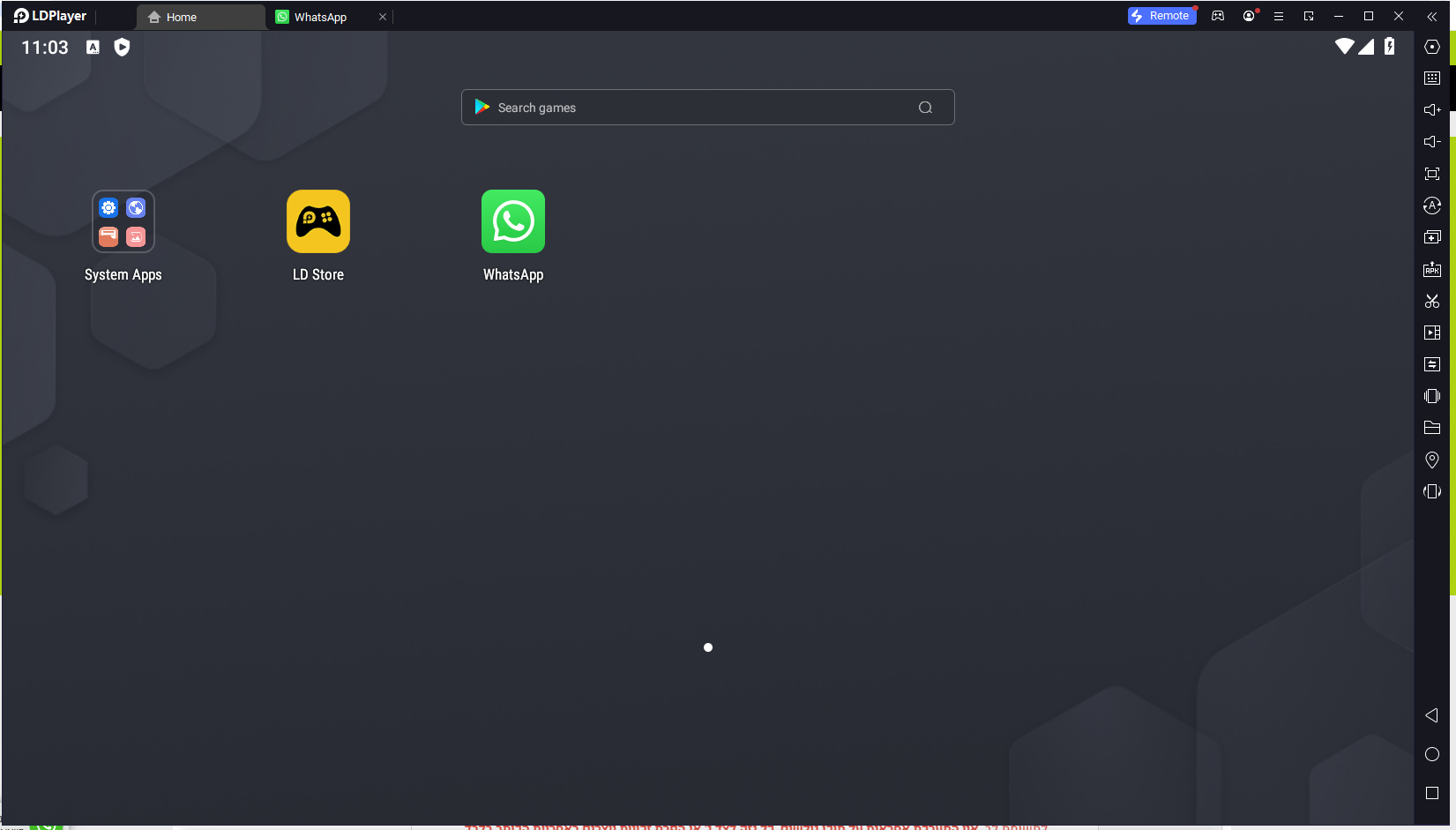Click the pop-out window icon in title bar
The image size is (1456, 830).
1309,16
